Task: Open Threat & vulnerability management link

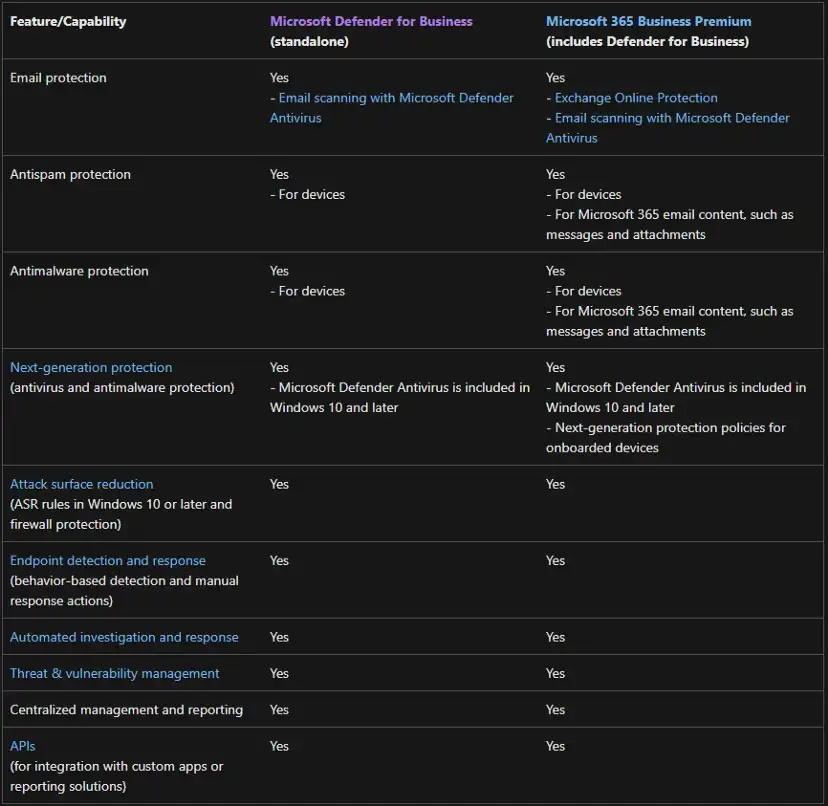Action: (115, 673)
